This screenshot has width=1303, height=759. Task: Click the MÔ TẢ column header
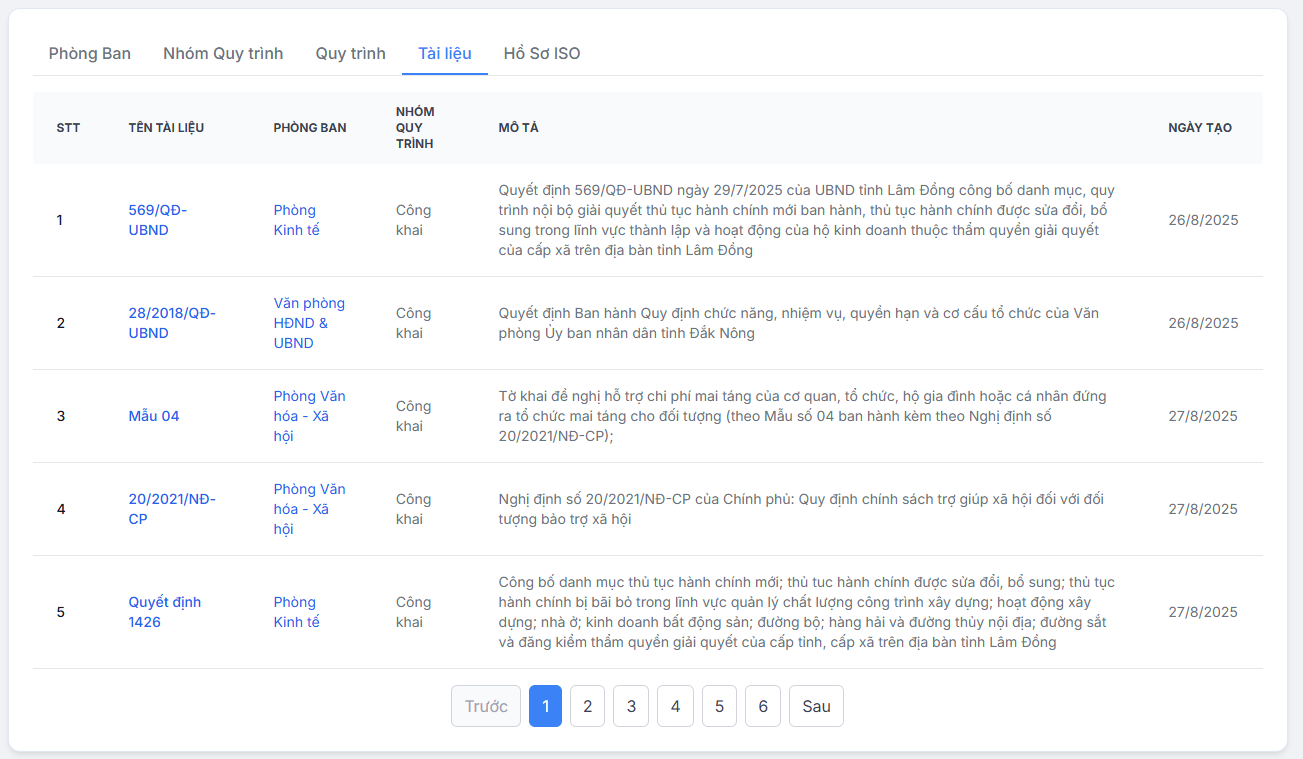click(x=519, y=128)
